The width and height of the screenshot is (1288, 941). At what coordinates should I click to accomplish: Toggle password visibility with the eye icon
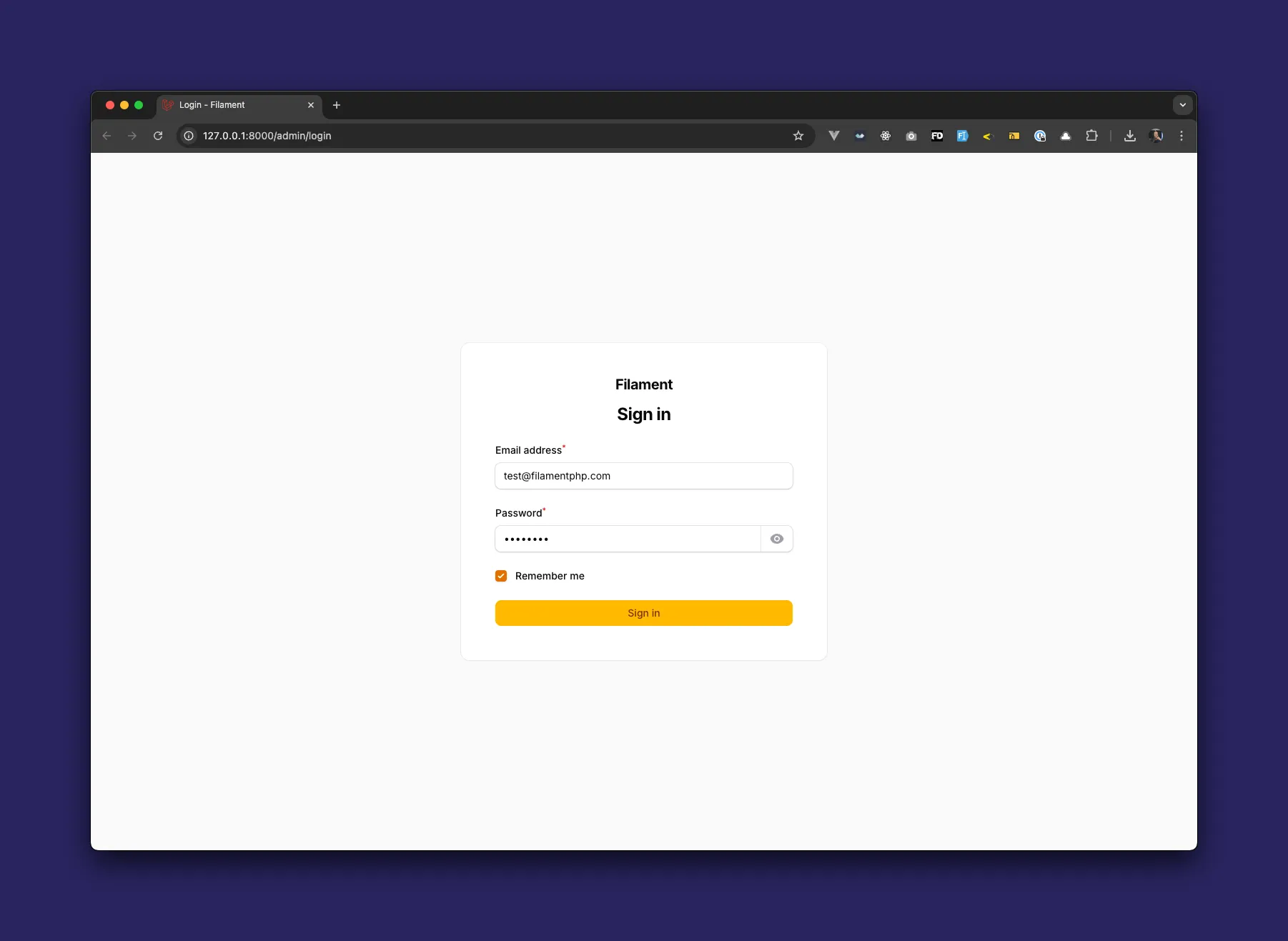click(777, 539)
